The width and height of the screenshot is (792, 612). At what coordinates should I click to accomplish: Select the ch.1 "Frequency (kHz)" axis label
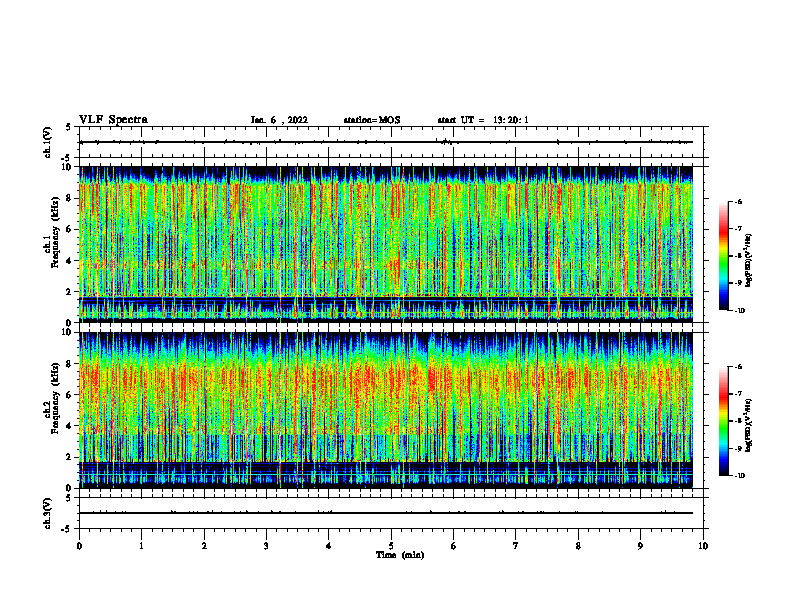point(55,232)
